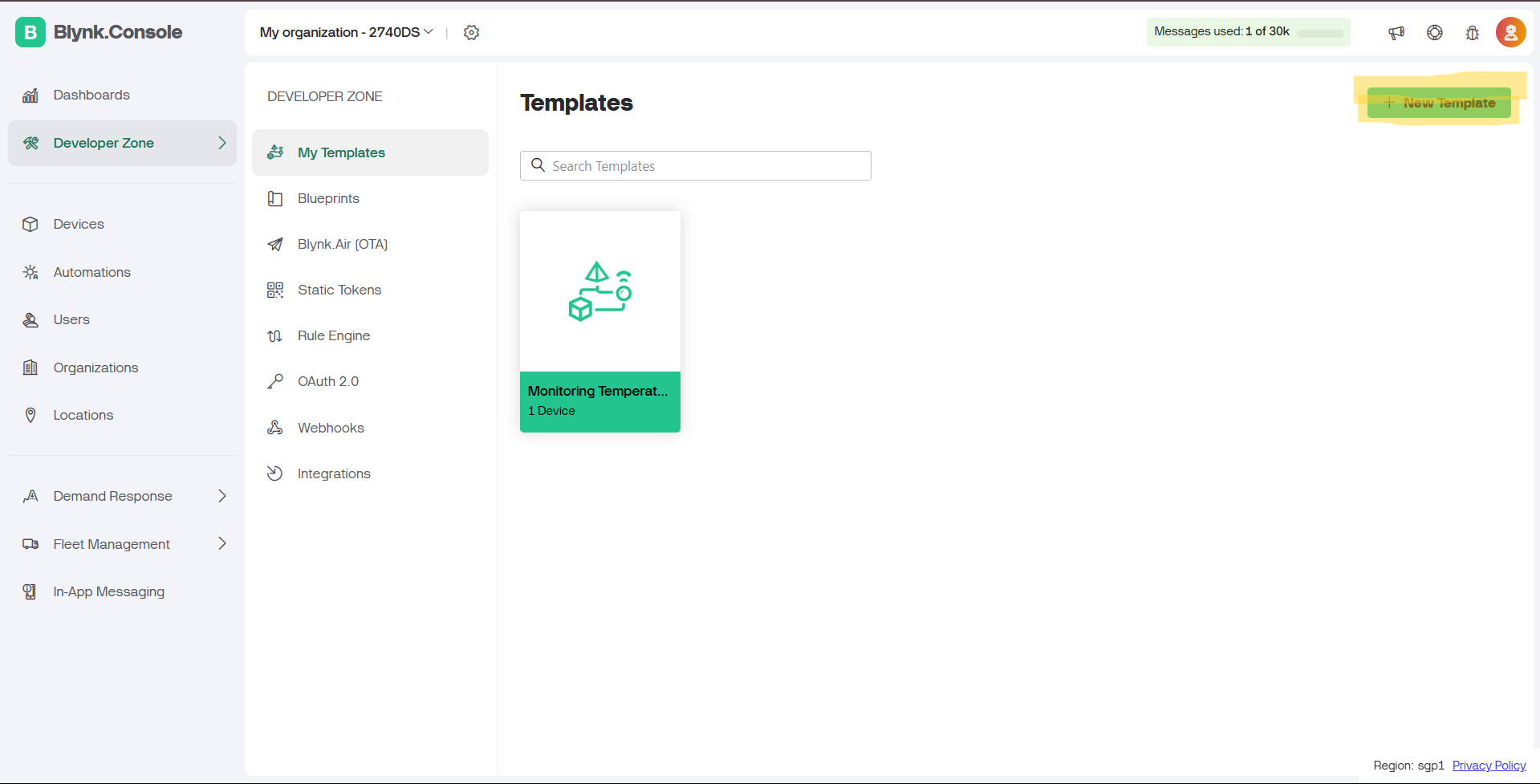This screenshot has height=784, width=1540.
Task: Click the Messages used progress bar
Action: coord(1320,34)
